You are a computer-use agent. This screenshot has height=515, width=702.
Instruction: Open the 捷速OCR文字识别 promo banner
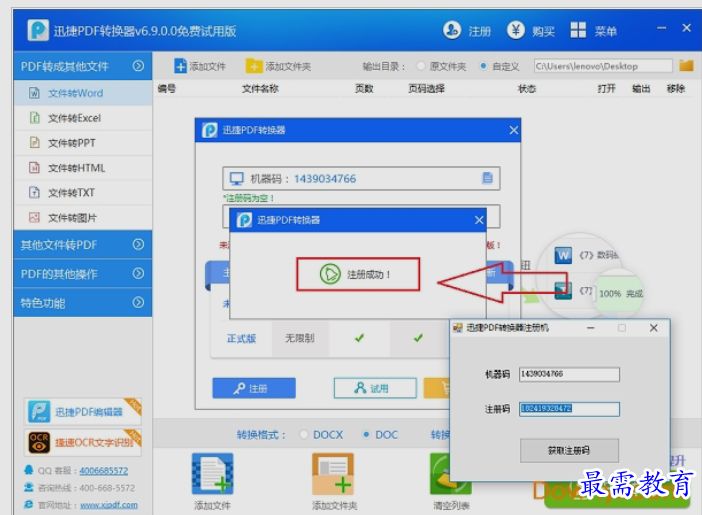coord(83,442)
